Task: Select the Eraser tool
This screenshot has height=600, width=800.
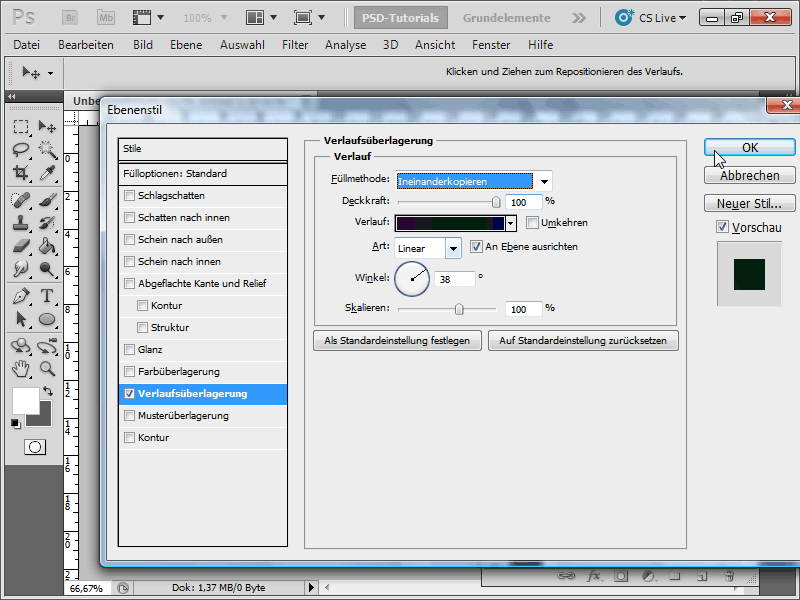Action: pyautogui.click(x=21, y=246)
